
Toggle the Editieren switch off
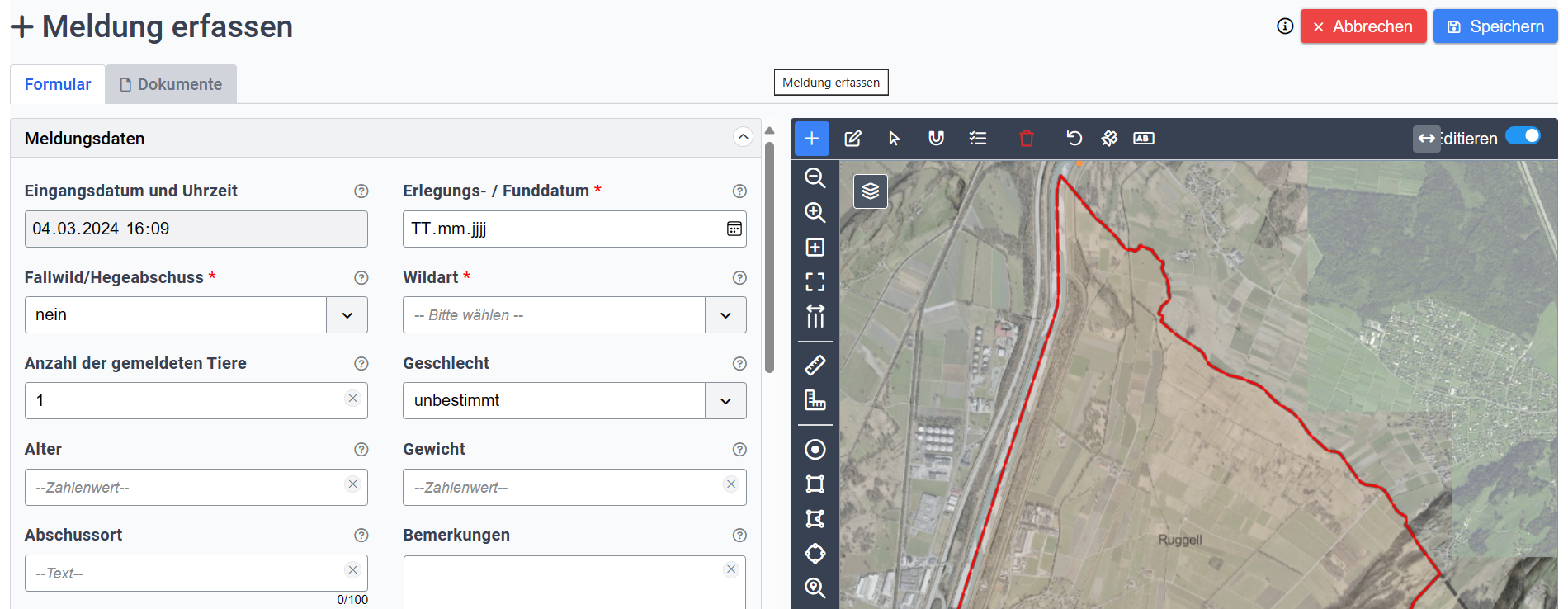(1522, 136)
